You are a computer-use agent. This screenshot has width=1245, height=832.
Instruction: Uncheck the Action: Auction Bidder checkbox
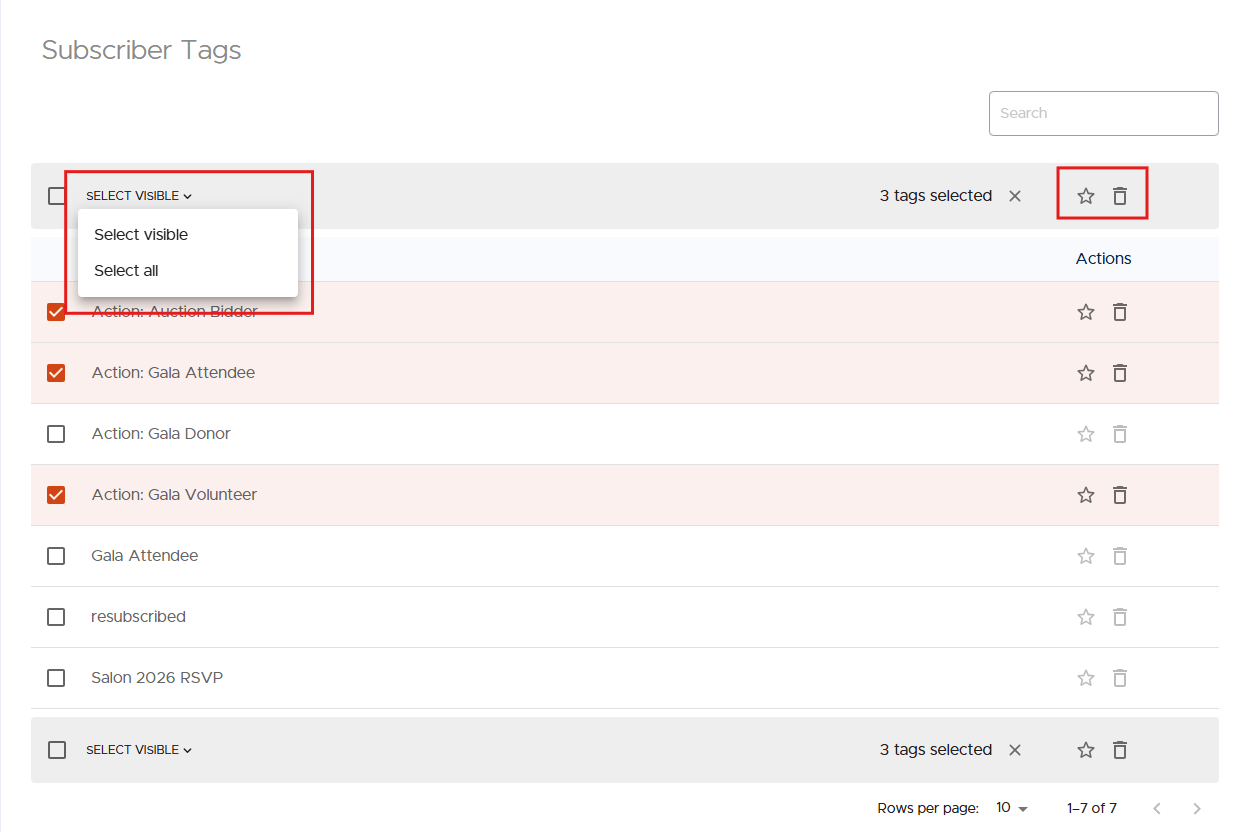56,312
